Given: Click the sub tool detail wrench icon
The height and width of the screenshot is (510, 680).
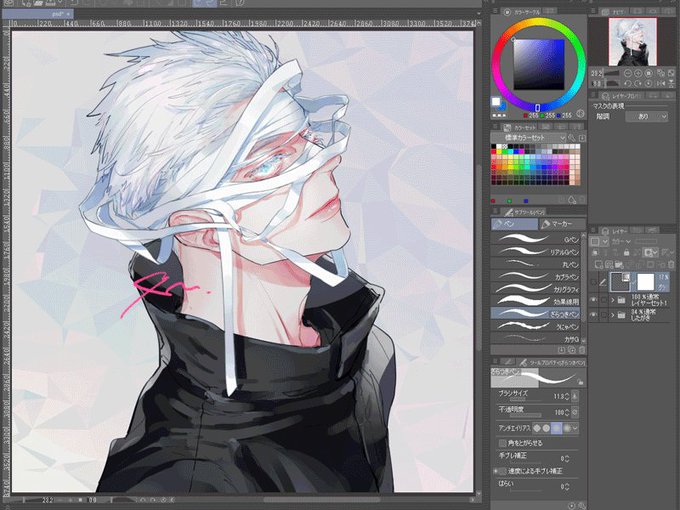Looking at the screenshot, I should click(x=582, y=506).
